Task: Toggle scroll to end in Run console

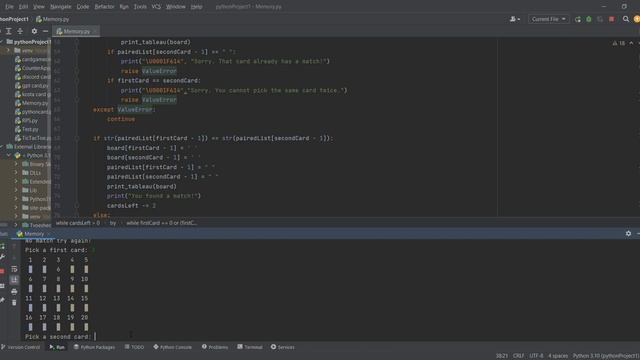Action: (x=14, y=280)
